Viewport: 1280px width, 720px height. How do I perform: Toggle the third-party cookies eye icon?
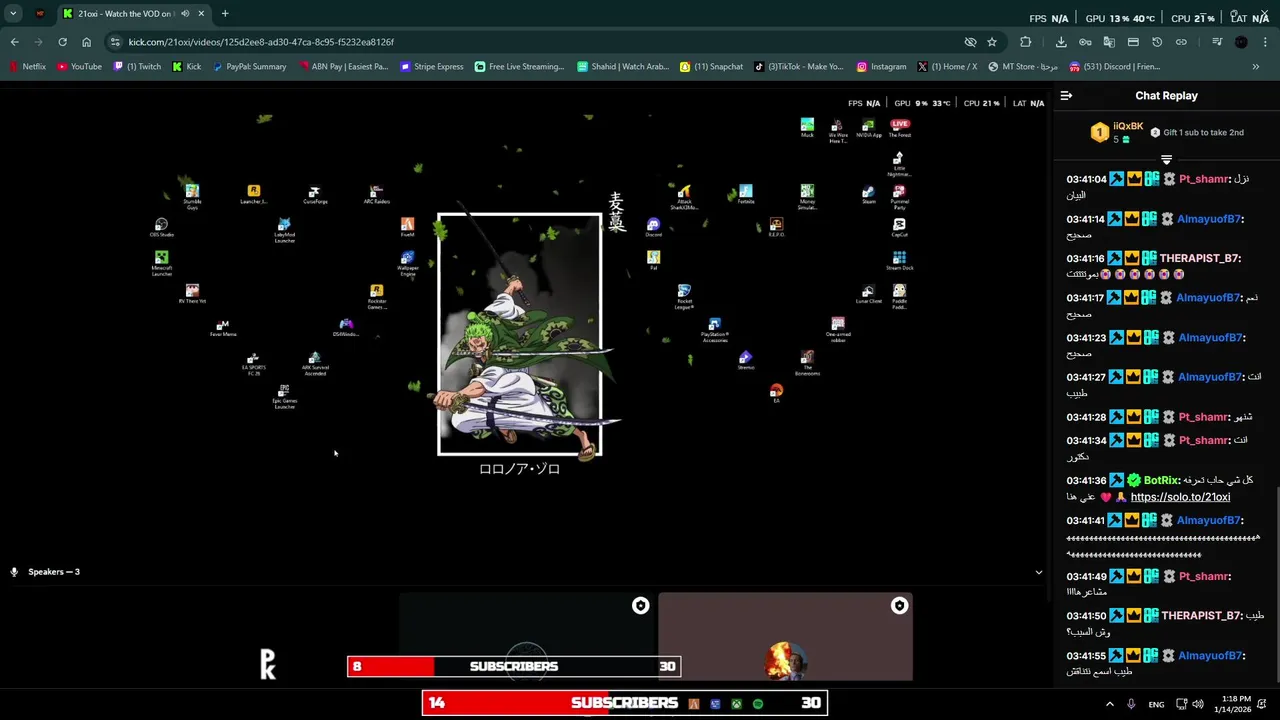(x=970, y=42)
